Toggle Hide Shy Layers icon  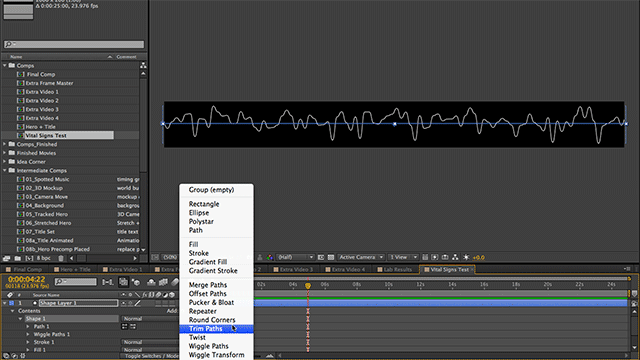(x=151, y=282)
